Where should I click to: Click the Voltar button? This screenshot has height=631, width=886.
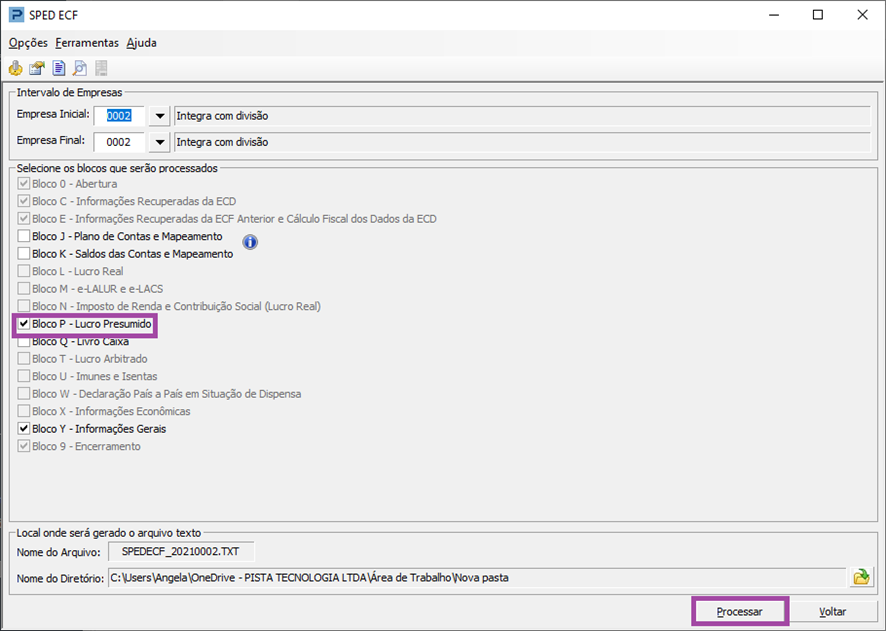832,612
